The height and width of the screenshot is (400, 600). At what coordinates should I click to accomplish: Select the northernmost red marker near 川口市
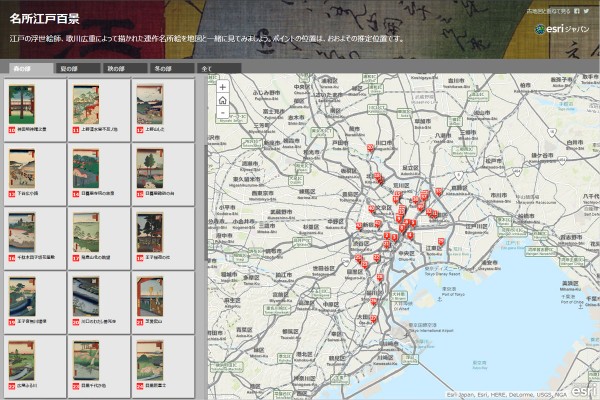[370, 149]
